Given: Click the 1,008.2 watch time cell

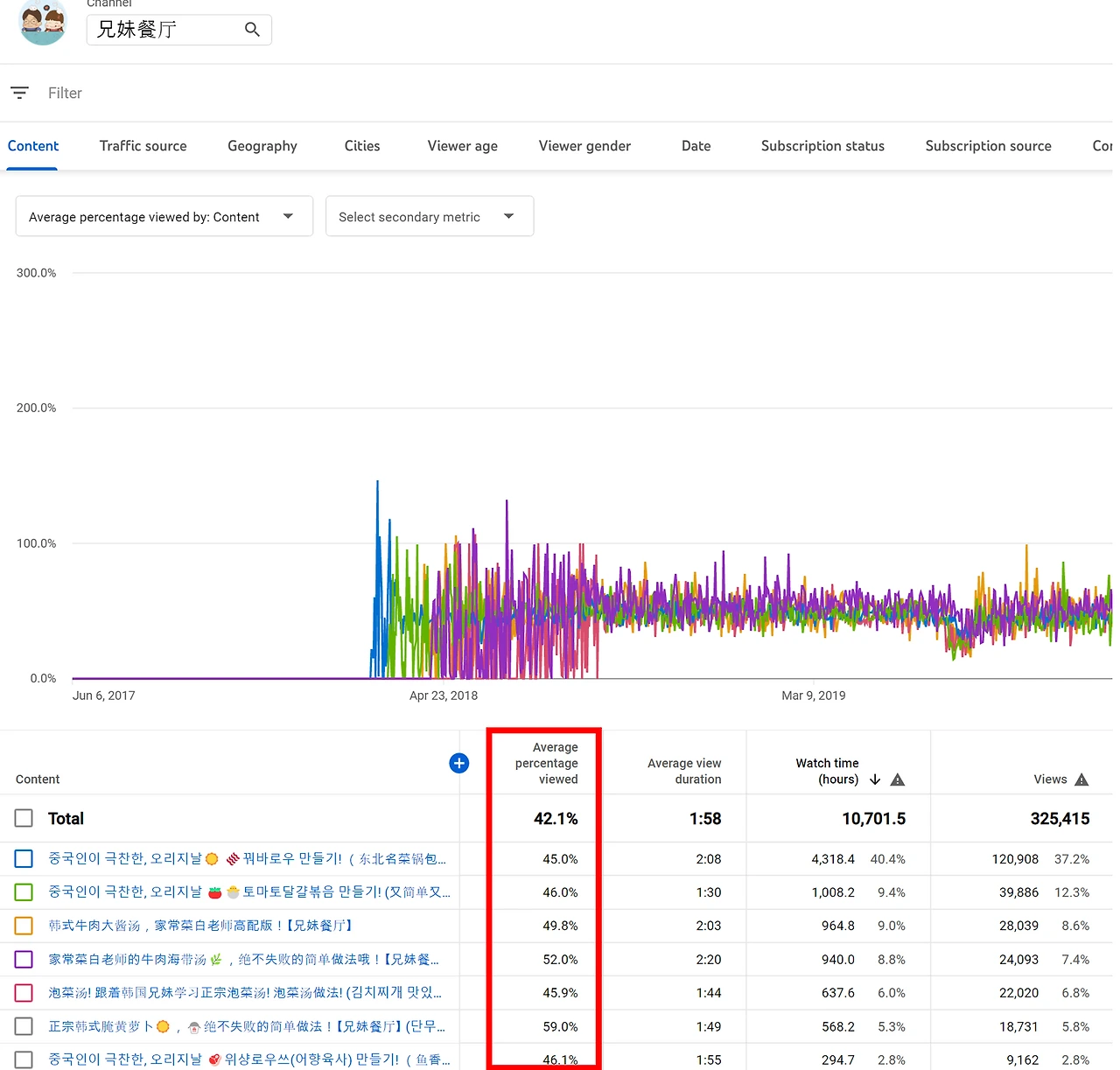Looking at the screenshot, I should click(833, 892).
